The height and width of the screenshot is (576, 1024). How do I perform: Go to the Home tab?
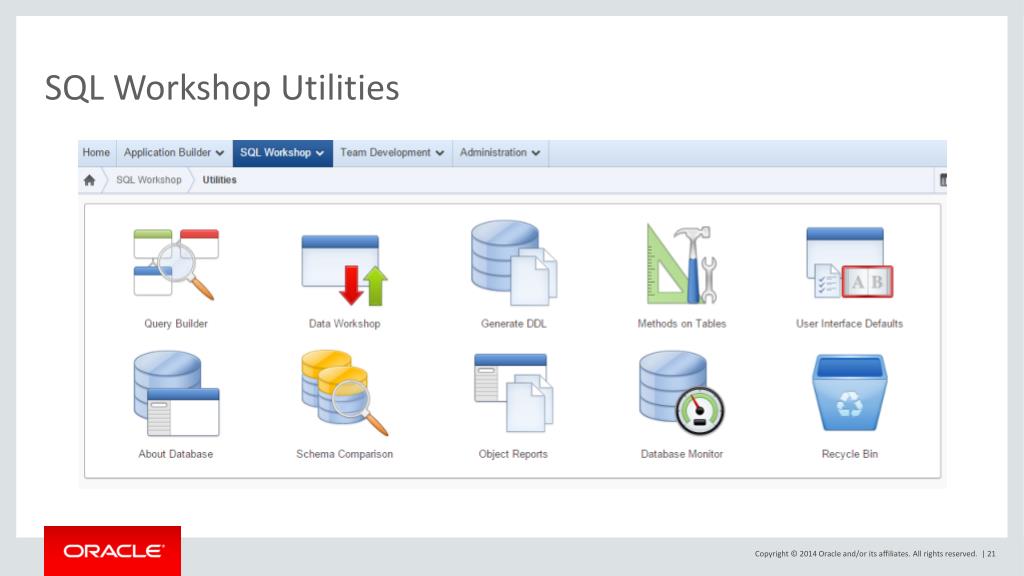pos(96,152)
